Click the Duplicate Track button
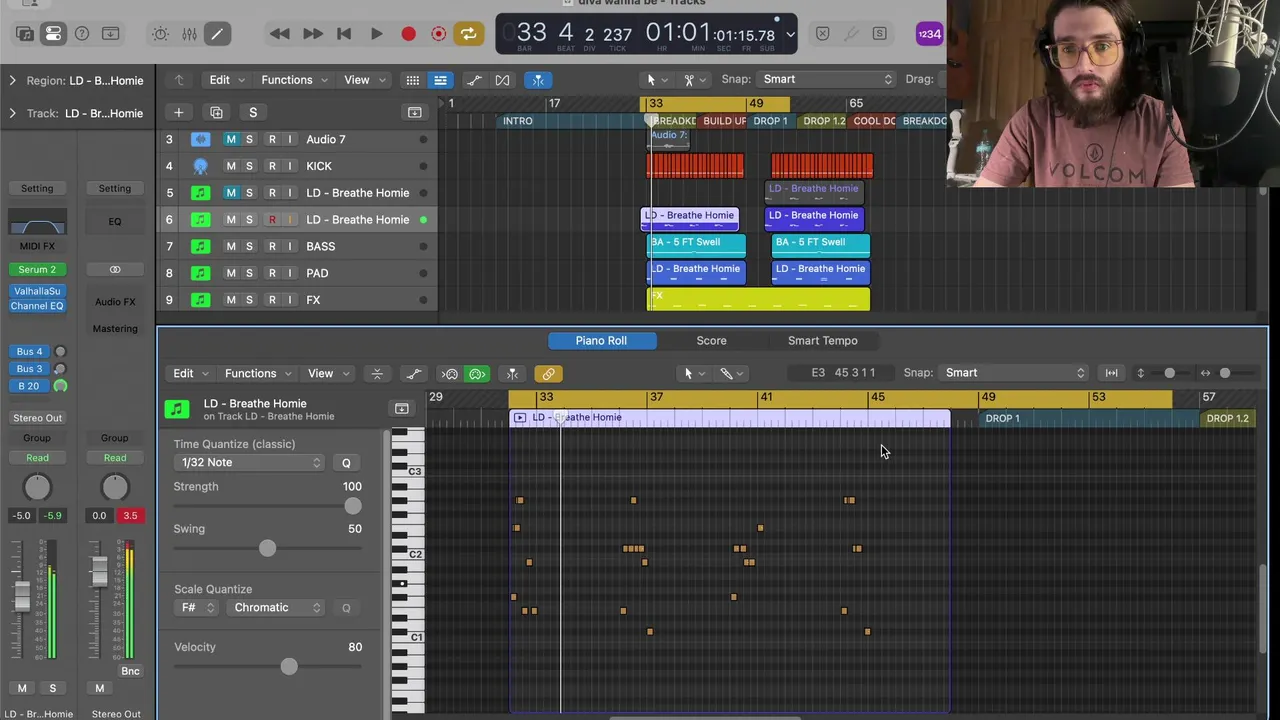Screen dimensions: 1280x720 (x=216, y=112)
